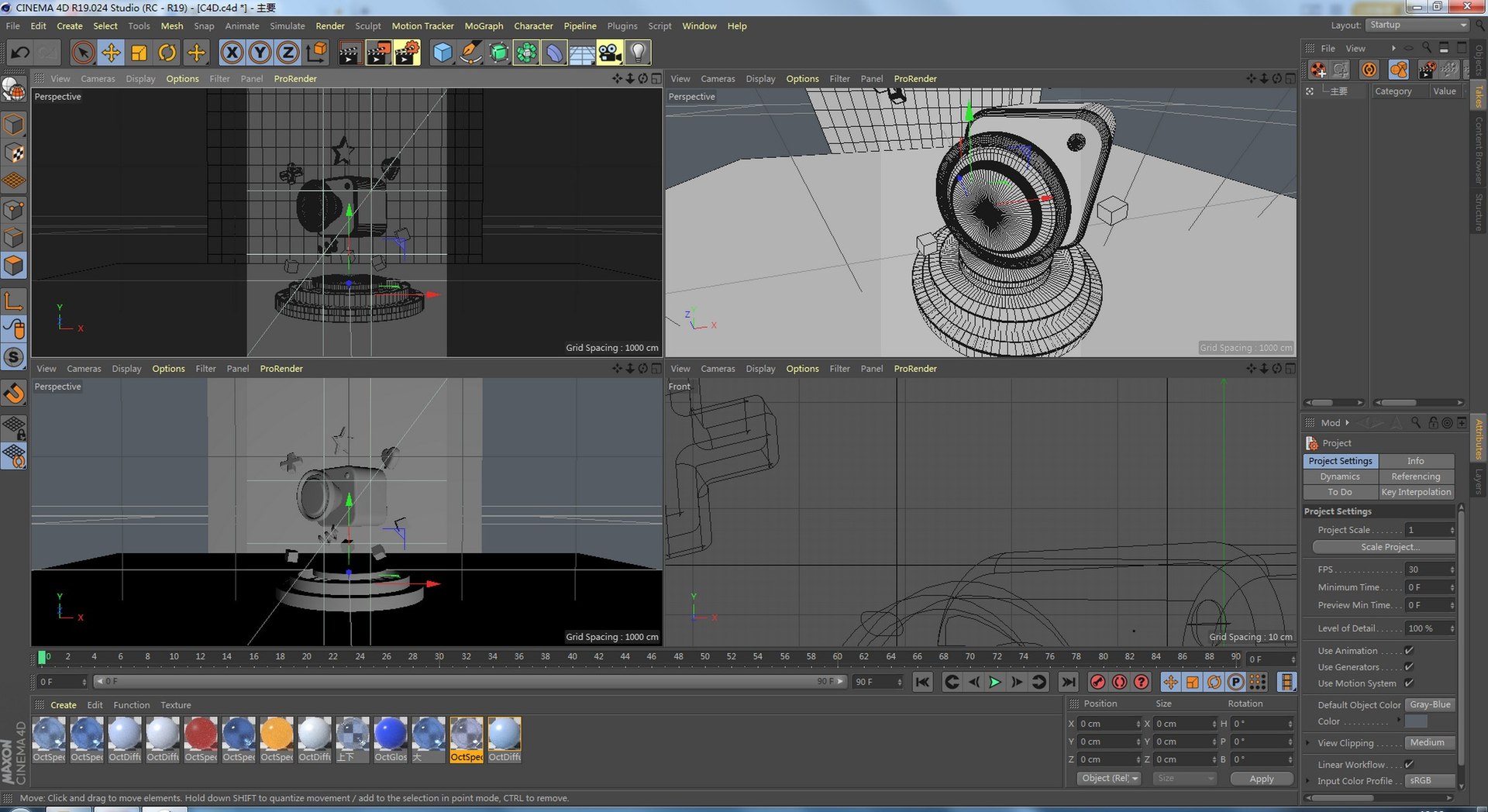The width and height of the screenshot is (1488, 812).
Task: Add a Camera object
Action: tap(610, 53)
